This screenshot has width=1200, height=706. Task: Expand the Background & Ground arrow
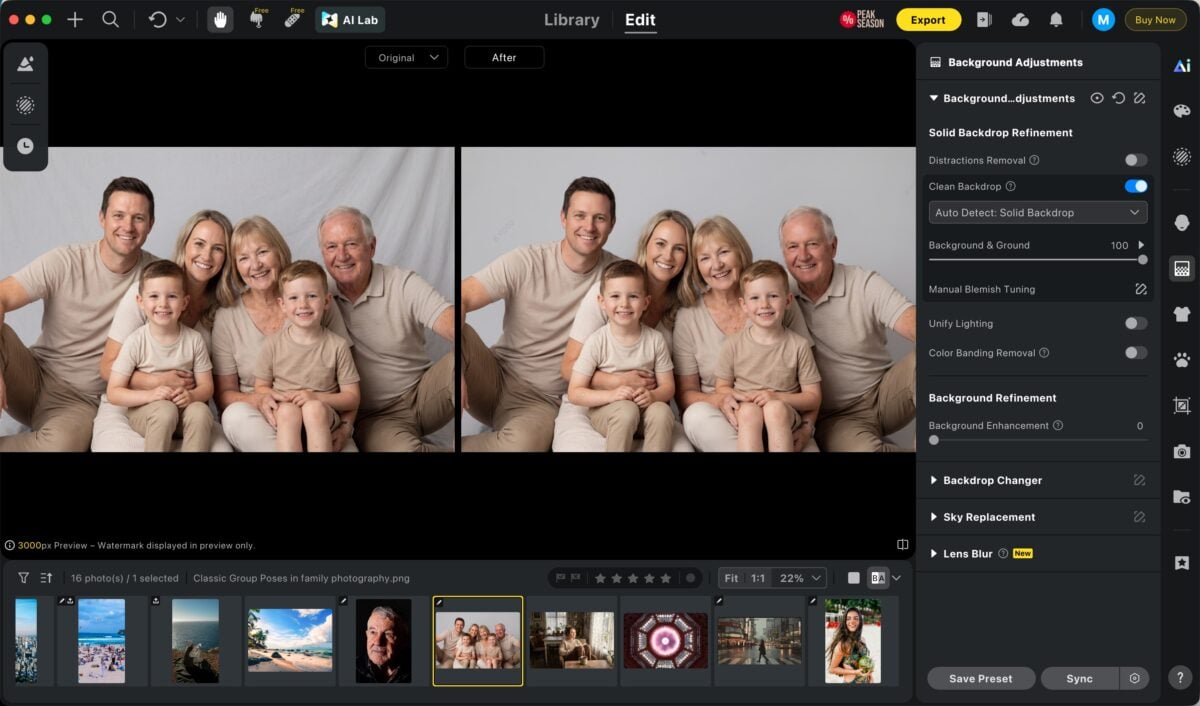[x=1141, y=245]
